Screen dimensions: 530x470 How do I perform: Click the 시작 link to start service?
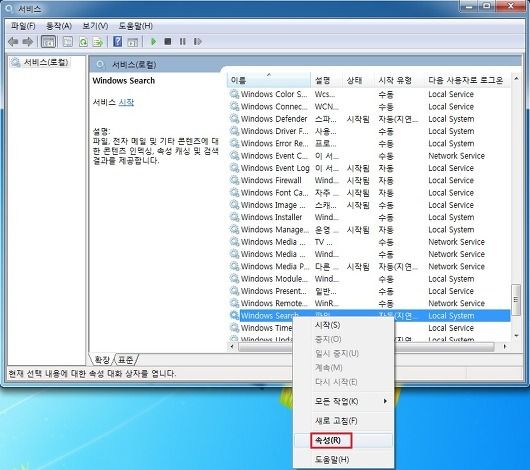tap(126, 102)
